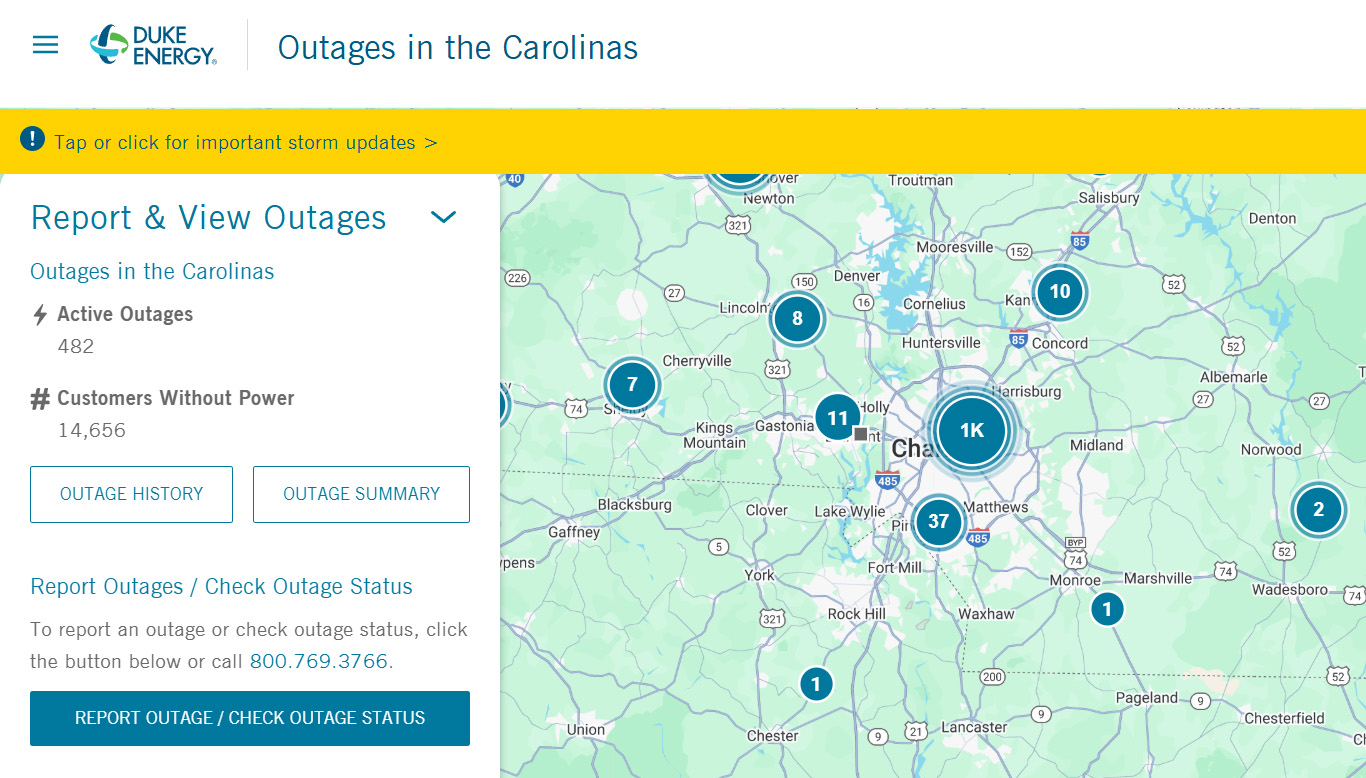The height and width of the screenshot is (778, 1366).
Task: Open the yellow storm updates banner
Action: 683,141
